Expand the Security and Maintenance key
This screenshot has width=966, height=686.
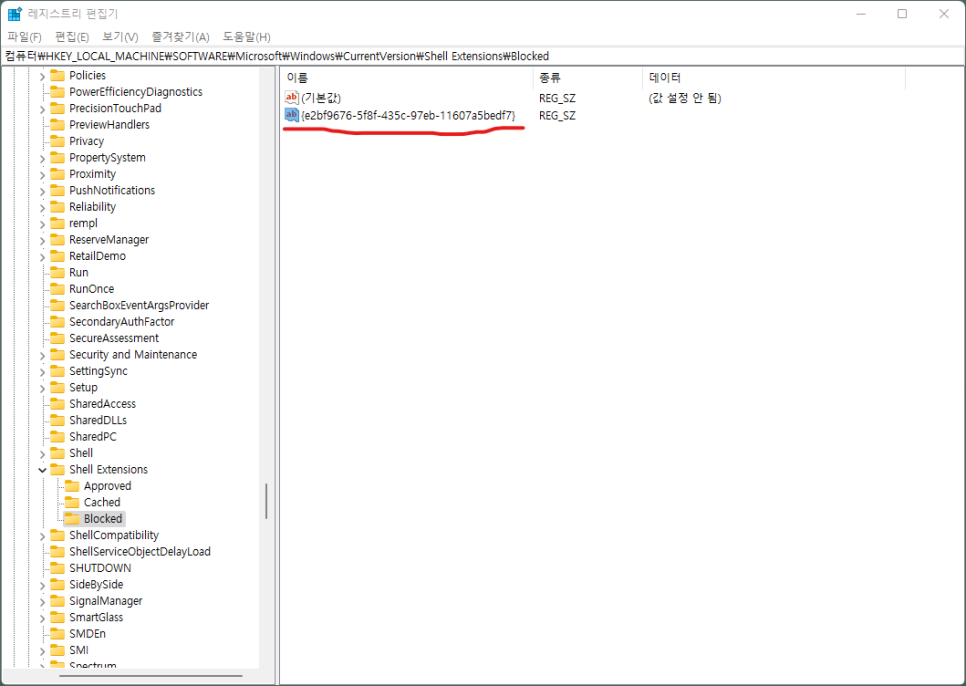click(x=43, y=355)
